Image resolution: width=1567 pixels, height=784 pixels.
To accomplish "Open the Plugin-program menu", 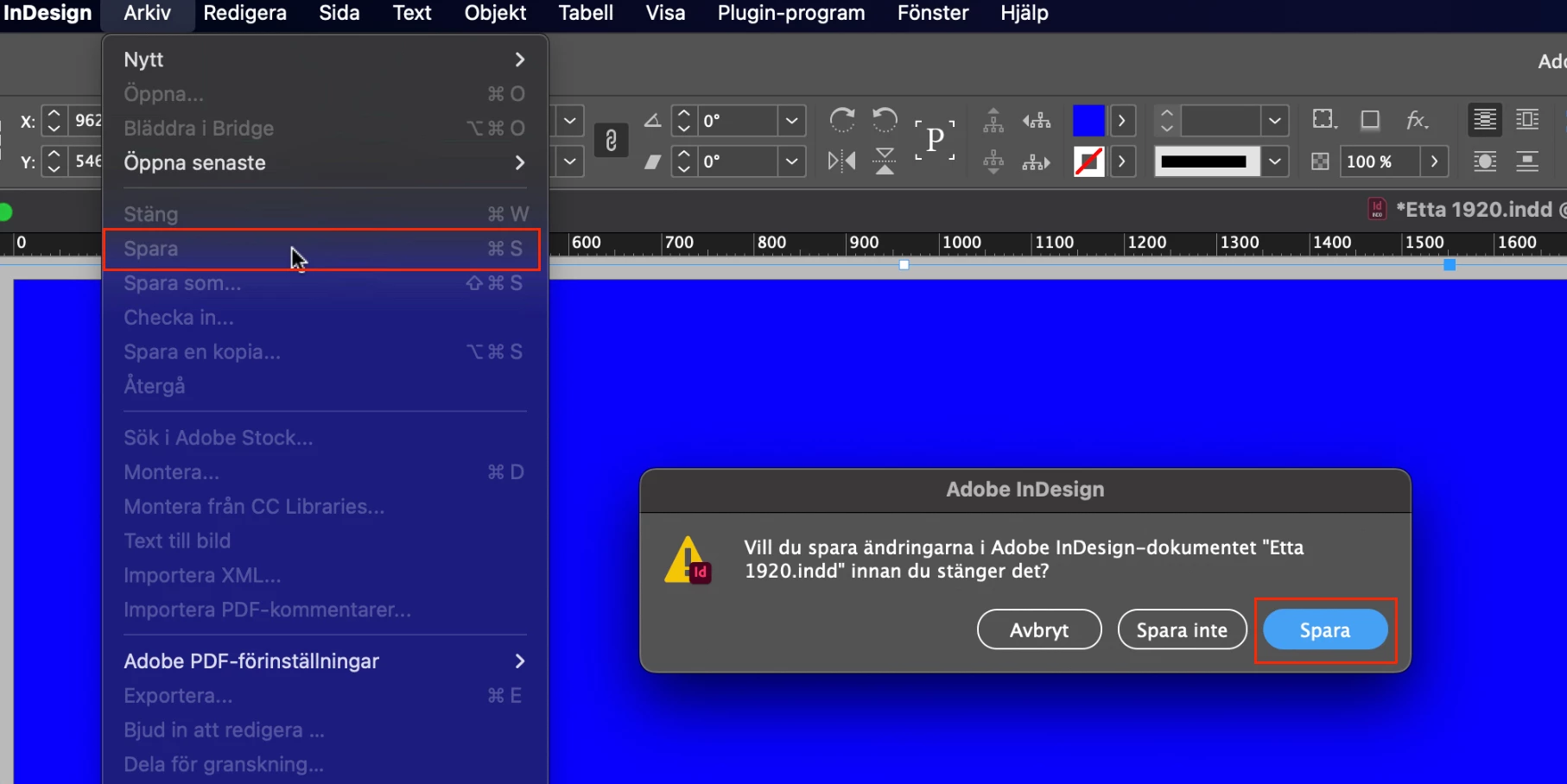I will coord(791,13).
